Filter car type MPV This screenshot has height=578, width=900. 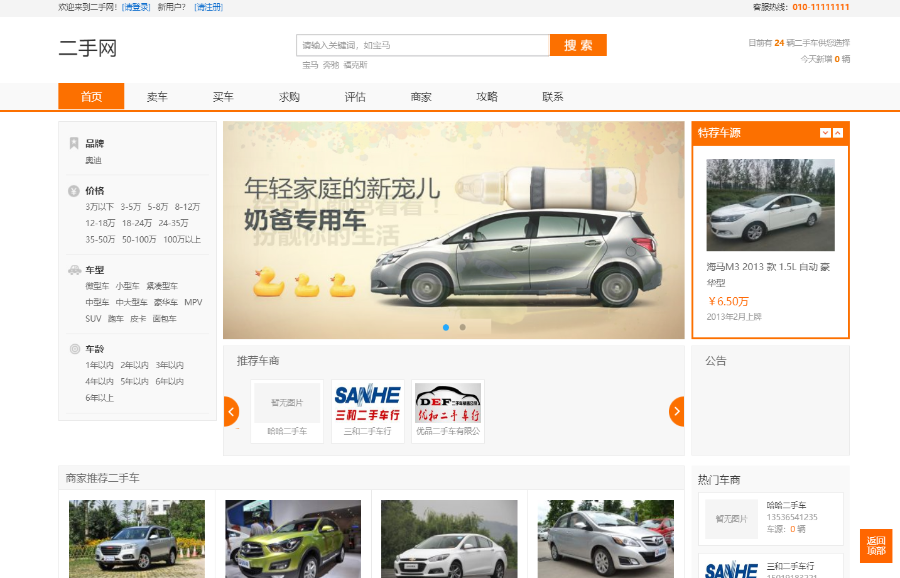(x=193, y=302)
